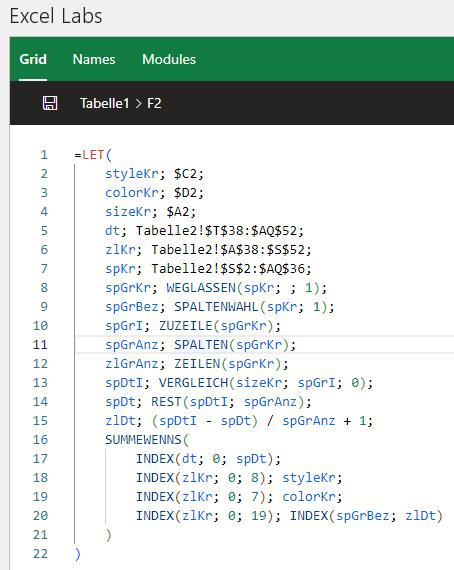Click the closing parenthesis on line 21
The width and height of the screenshot is (454, 570).
pos(109,535)
